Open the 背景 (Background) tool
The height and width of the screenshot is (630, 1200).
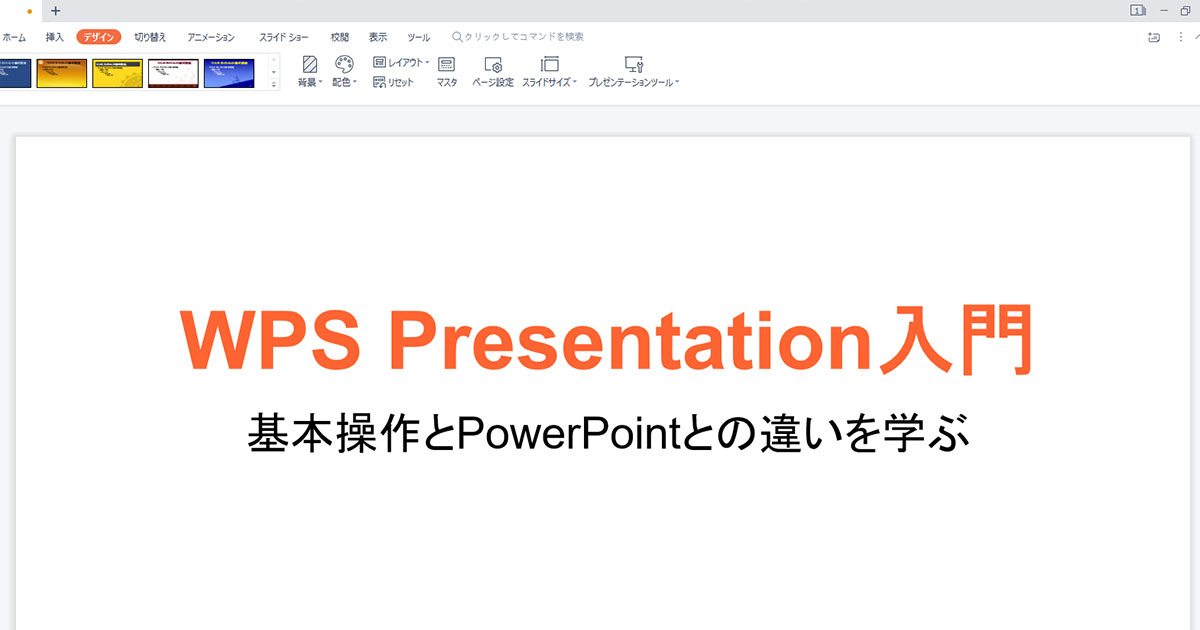click(310, 71)
